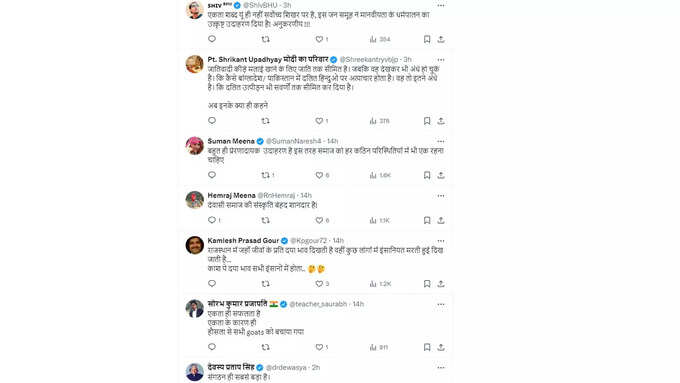The height and width of the screenshot is (383, 680).
Task: Open more options on Suman Meena's tweet
Action: pos(441,141)
